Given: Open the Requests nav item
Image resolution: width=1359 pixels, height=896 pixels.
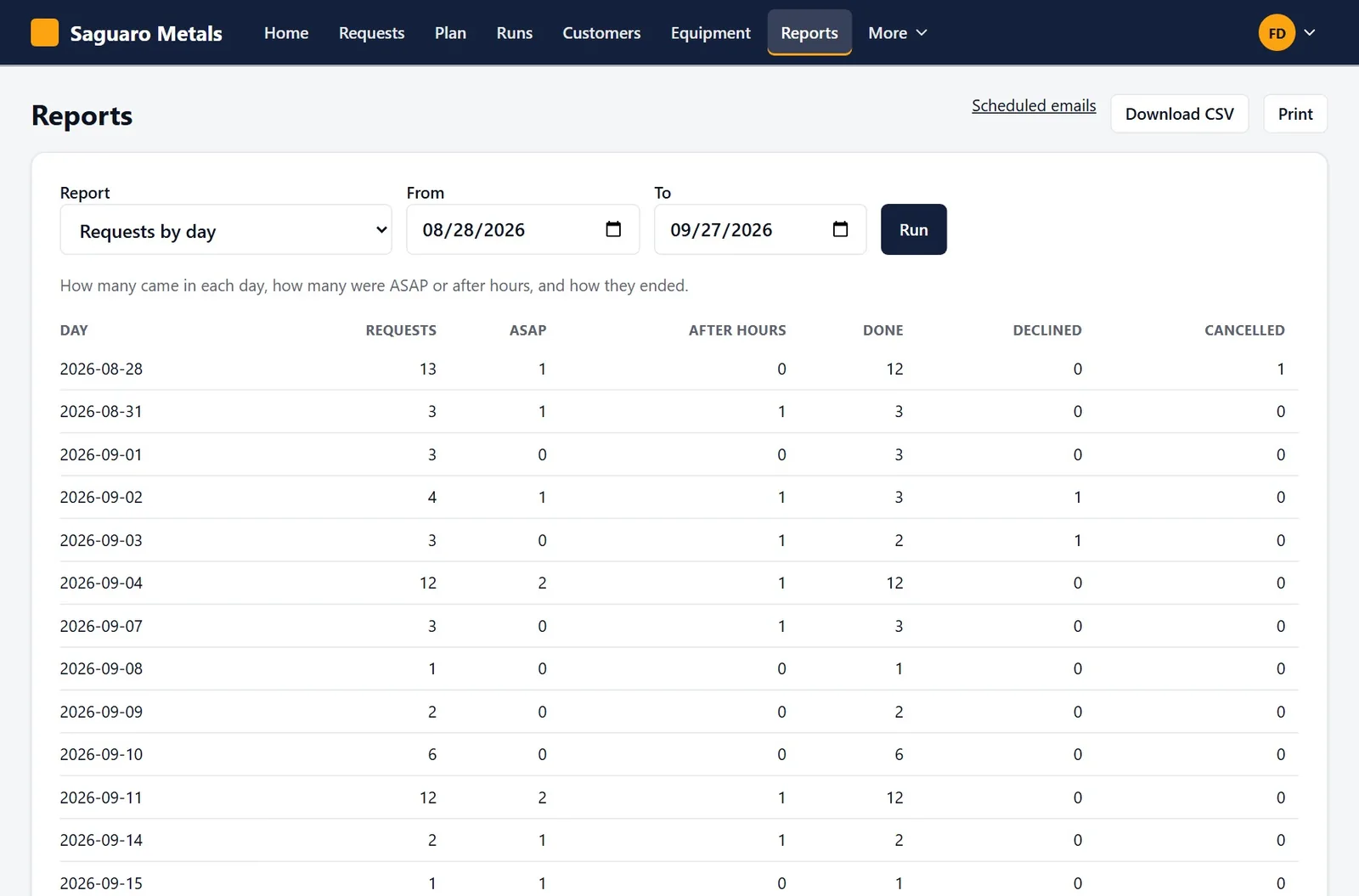Looking at the screenshot, I should coord(371,33).
